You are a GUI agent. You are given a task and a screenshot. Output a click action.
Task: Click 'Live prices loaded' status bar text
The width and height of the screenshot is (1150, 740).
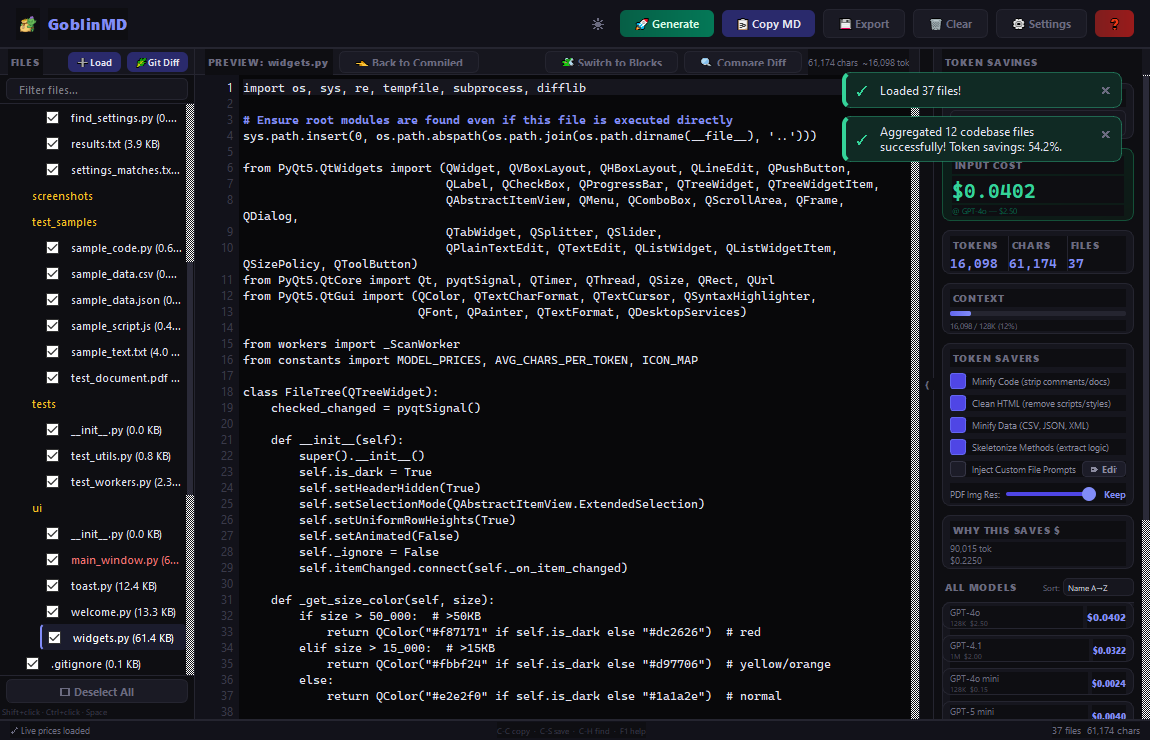[x=50, y=731]
